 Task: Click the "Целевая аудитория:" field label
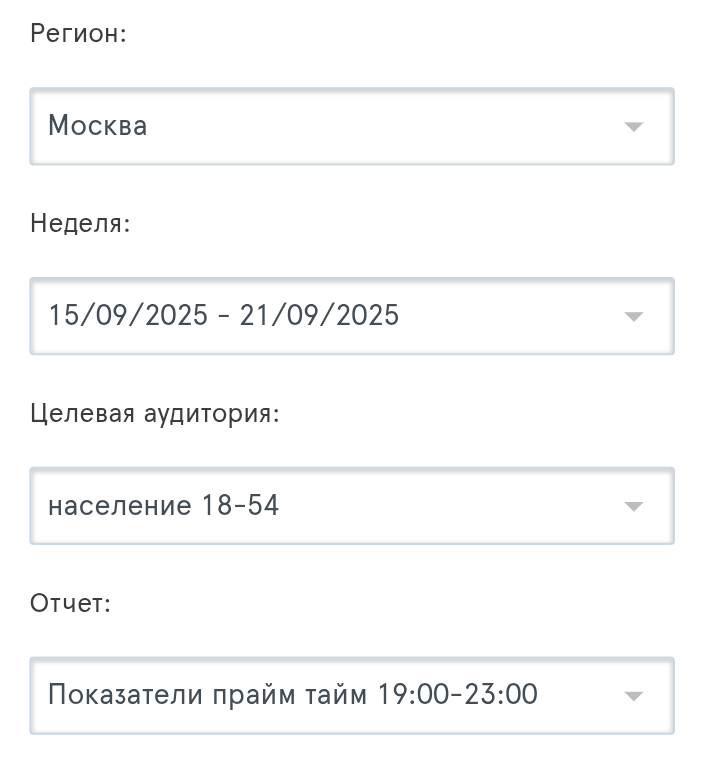tap(155, 413)
